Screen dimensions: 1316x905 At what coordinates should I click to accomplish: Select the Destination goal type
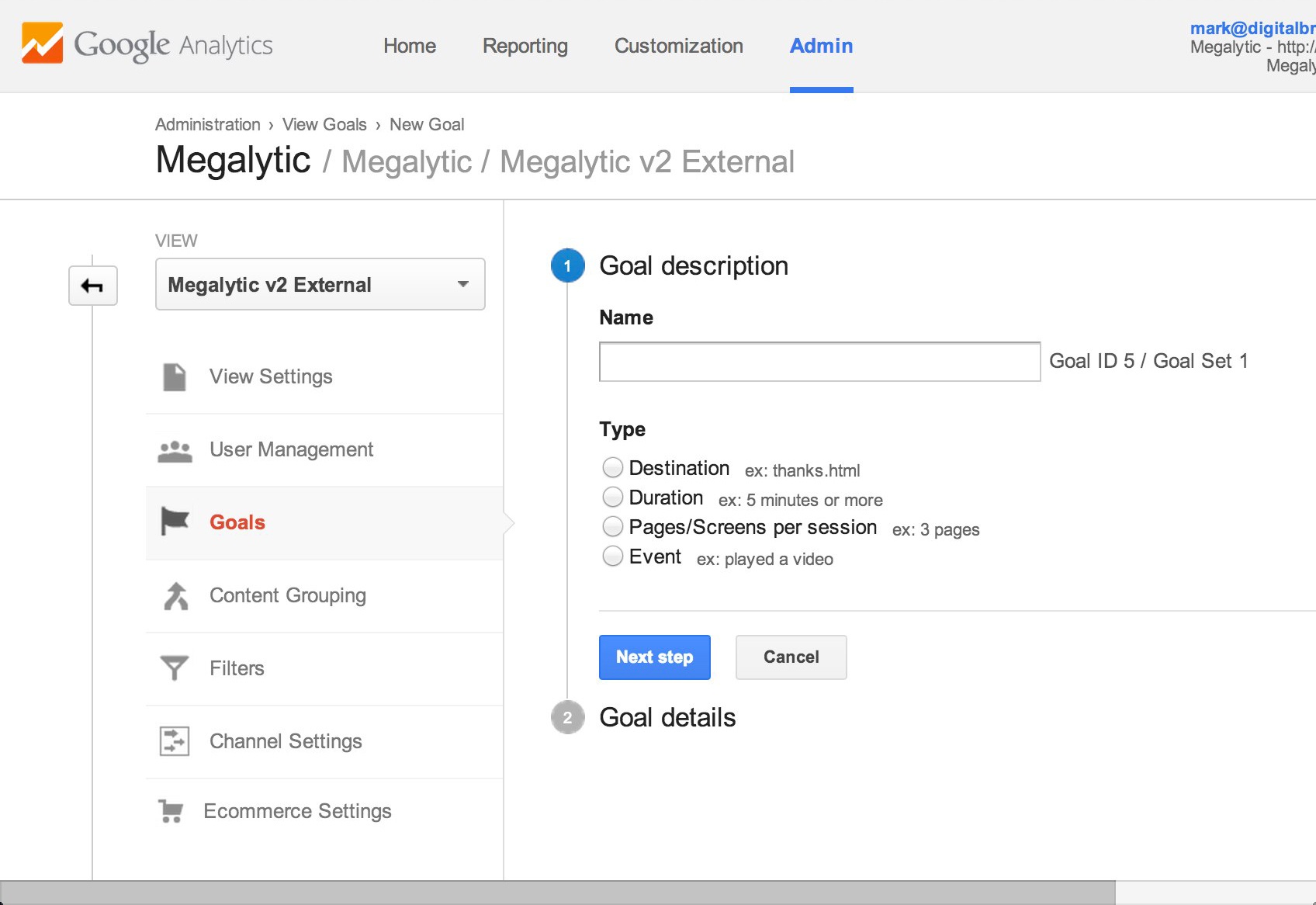tap(613, 467)
